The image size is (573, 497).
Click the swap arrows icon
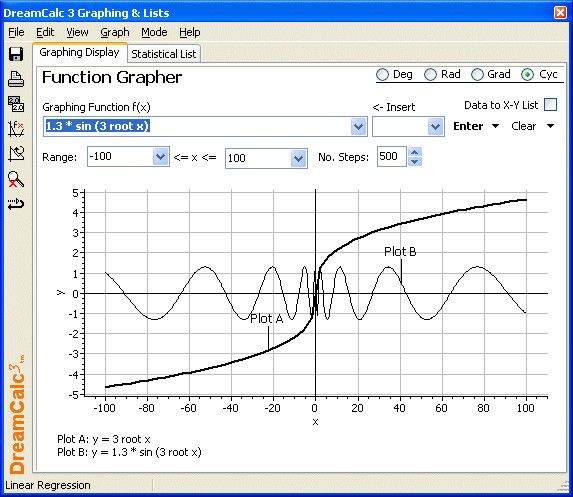(x=16, y=204)
